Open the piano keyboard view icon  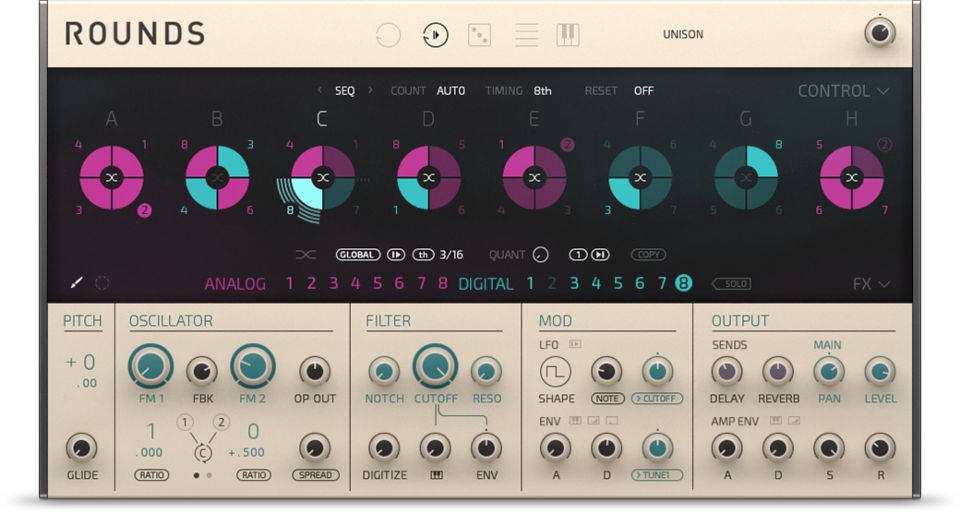[x=567, y=35]
